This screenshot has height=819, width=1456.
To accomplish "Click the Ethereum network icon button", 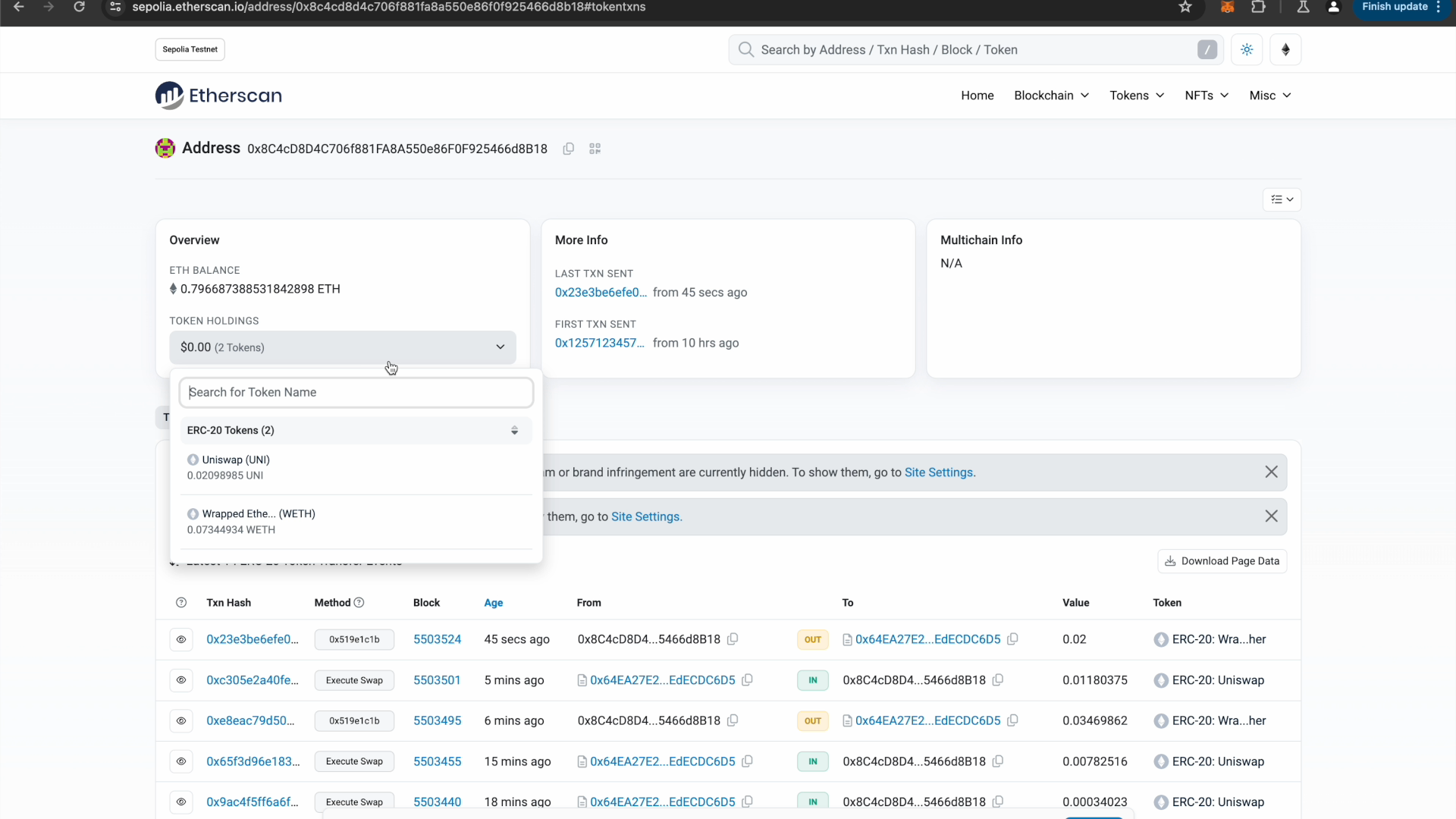I will [x=1285, y=50].
